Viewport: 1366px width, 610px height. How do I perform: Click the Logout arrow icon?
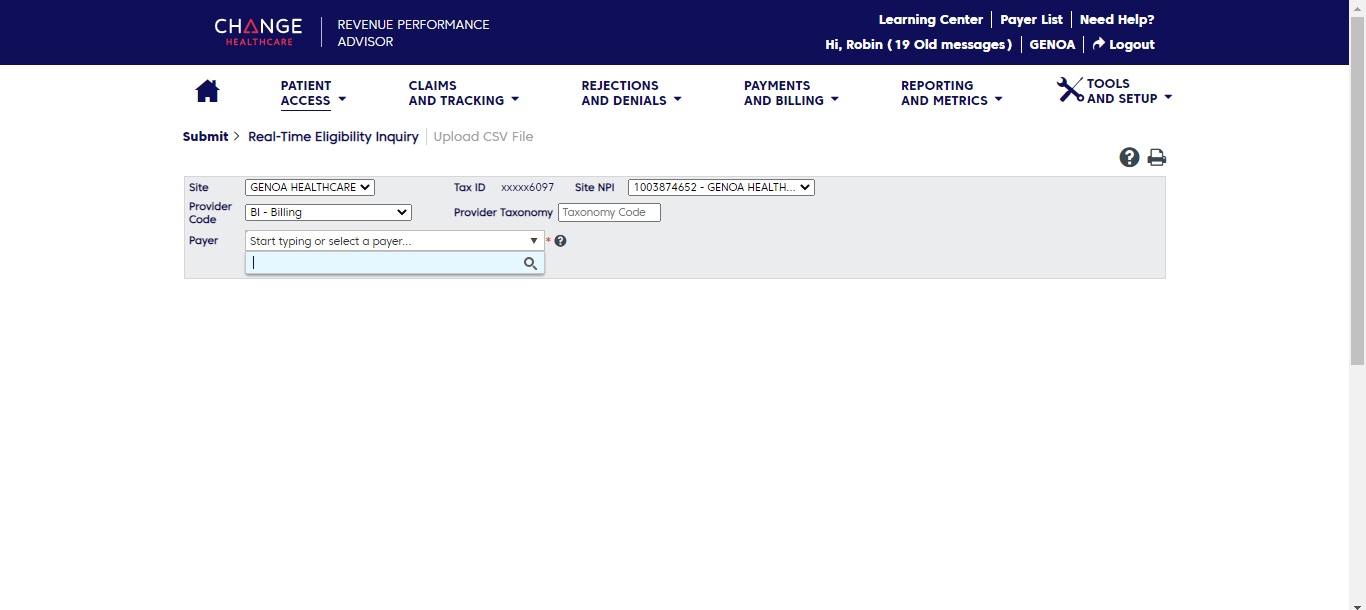[1098, 44]
